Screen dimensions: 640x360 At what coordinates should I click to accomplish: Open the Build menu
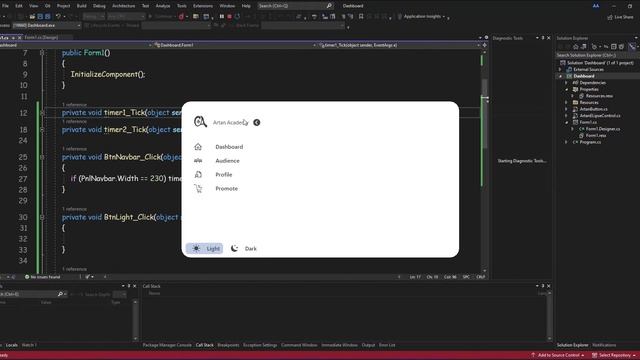[82, 6]
